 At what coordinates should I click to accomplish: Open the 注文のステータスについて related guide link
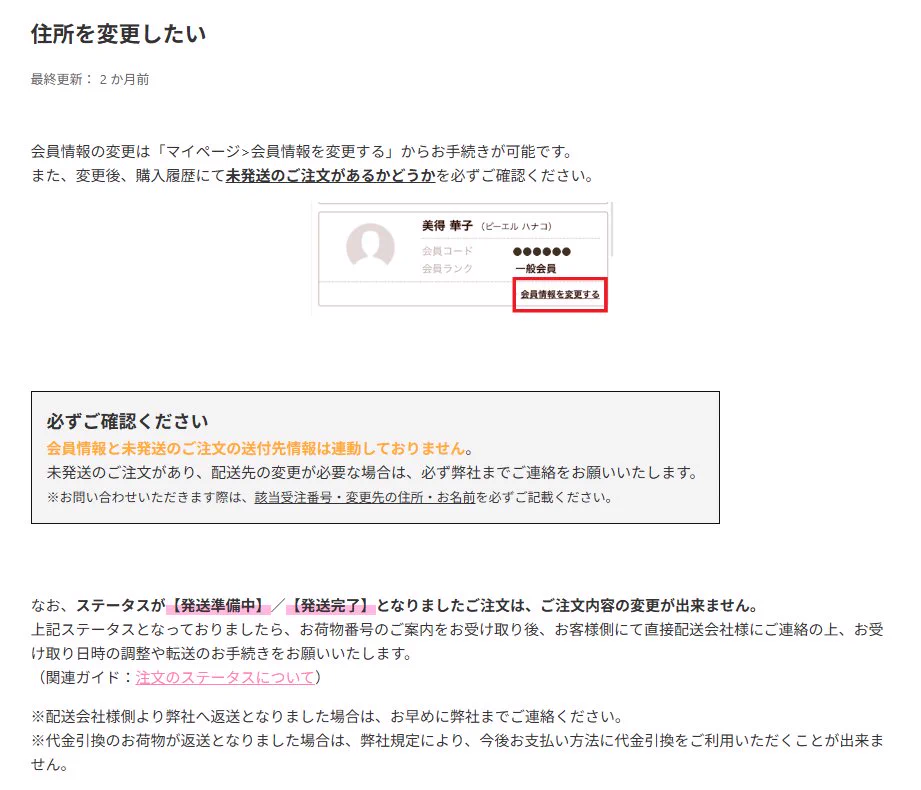coord(225,677)
